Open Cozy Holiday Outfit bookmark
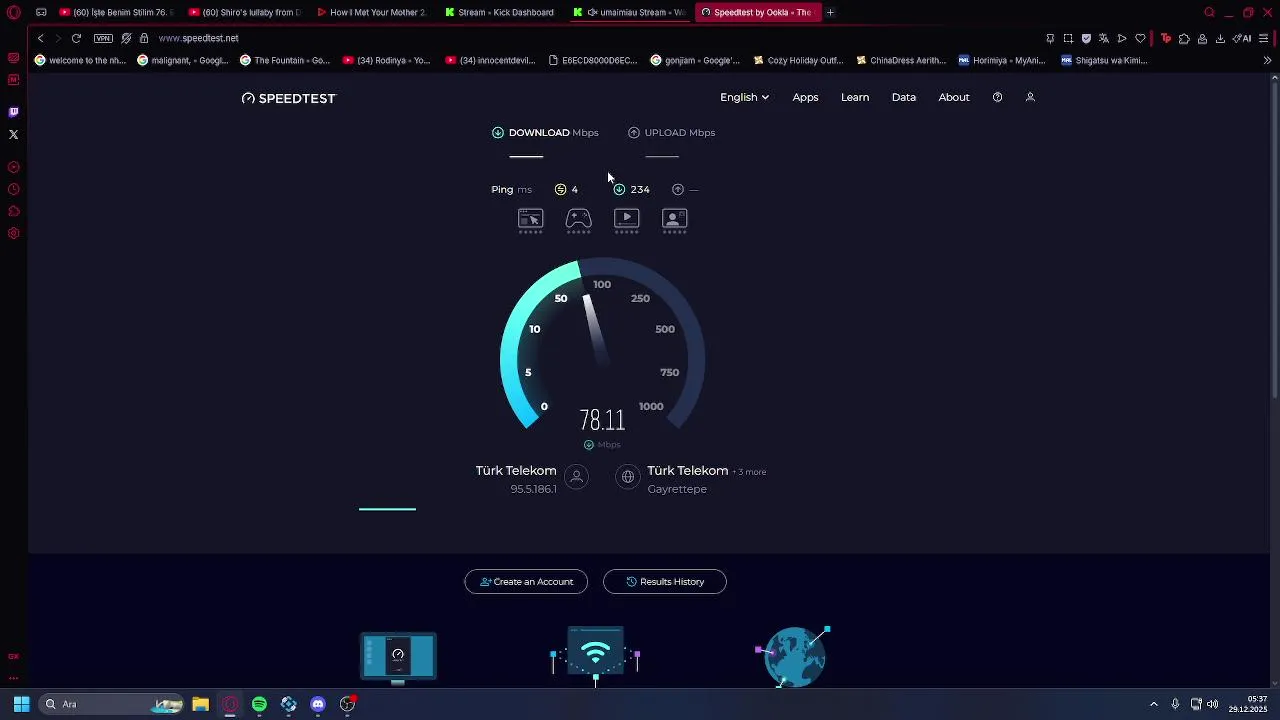The width and height of the screenshot is (1280, 720). [799, 60]
